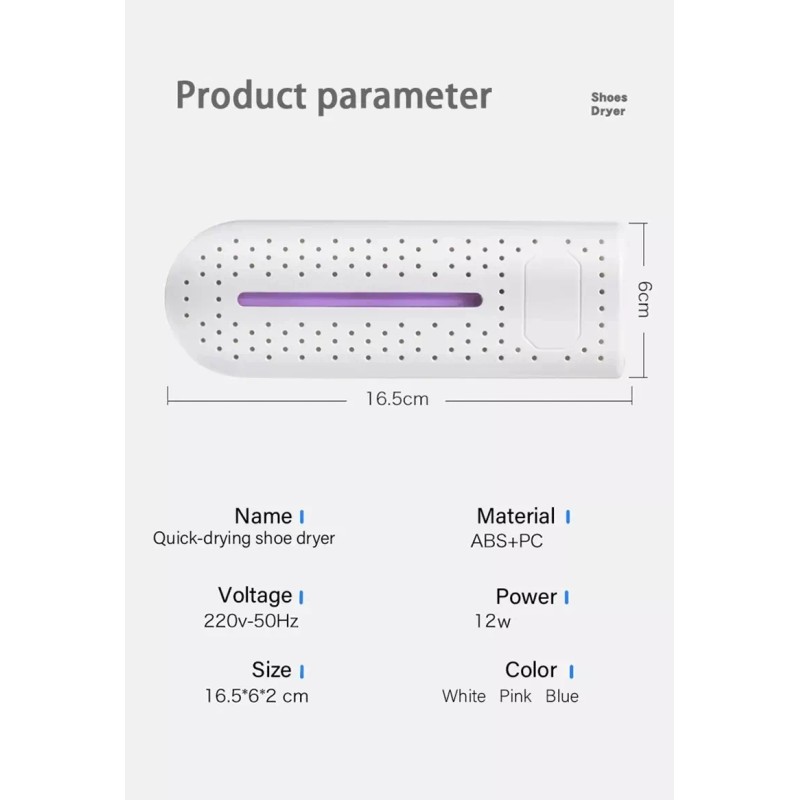Viewport: 800px width, 800px height.
Task: Click the 16.5cm width dimension label
Action: (396, 399)
